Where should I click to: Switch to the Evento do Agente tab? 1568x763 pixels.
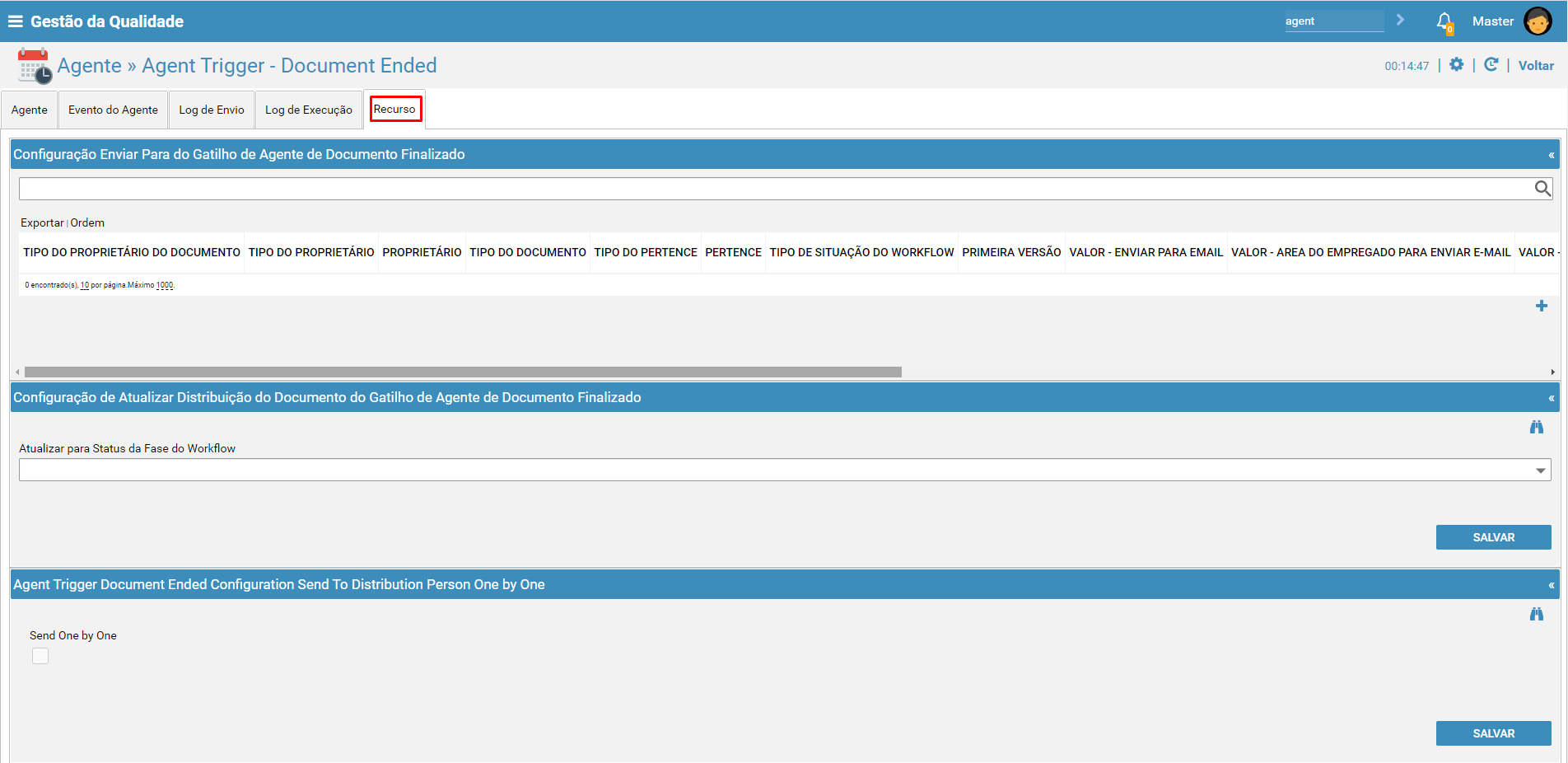113,110
